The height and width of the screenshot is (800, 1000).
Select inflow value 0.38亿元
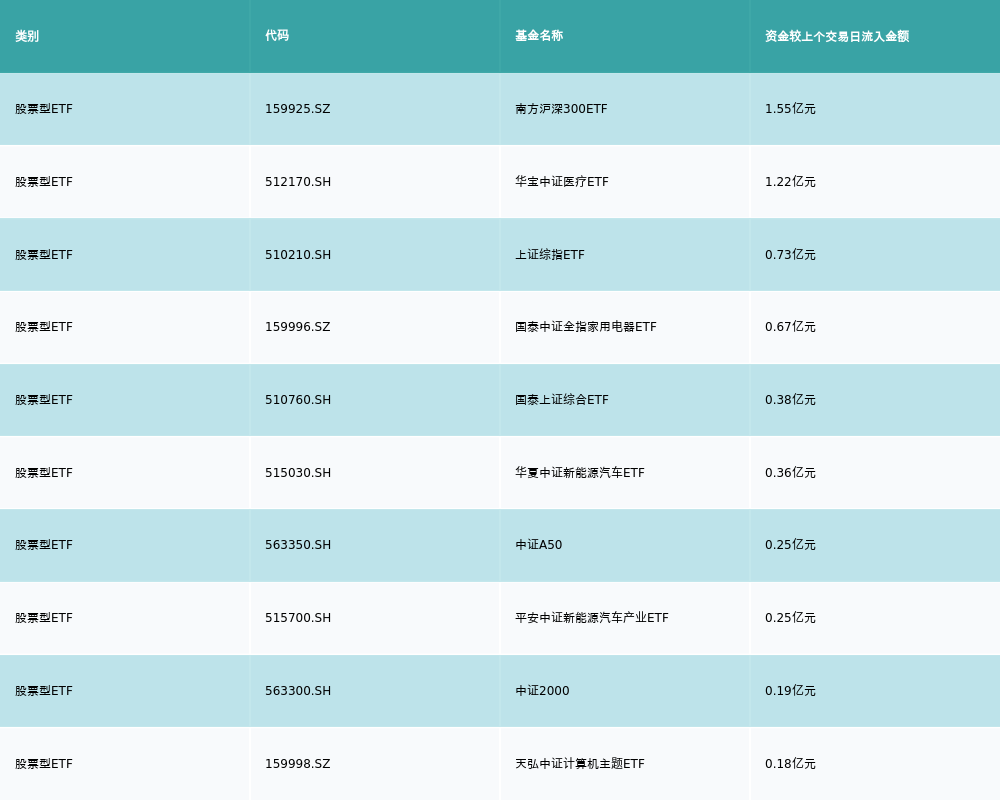[x=790, y=400]
